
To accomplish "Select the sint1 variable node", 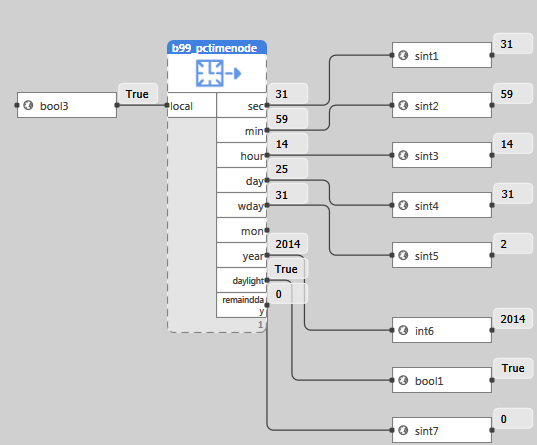I will (442, 55).
